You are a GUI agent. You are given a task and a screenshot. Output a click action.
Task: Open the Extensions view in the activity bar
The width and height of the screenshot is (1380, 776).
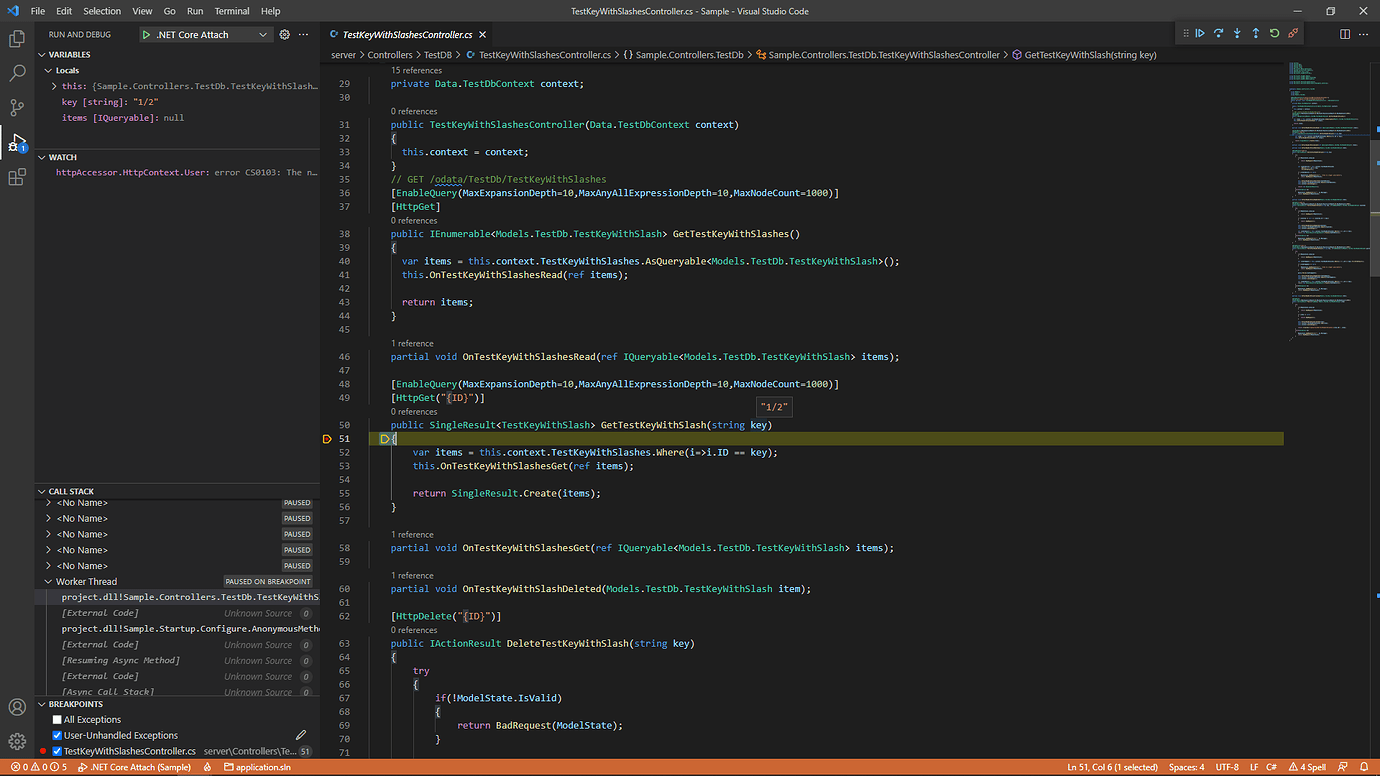pos(16,176)
